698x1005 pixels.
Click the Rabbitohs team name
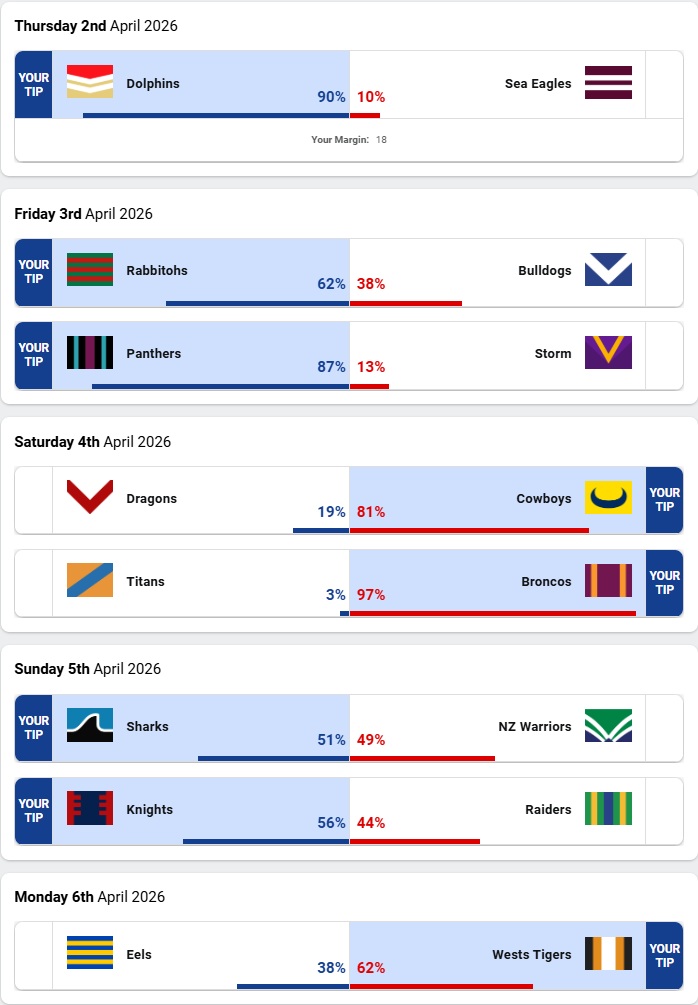tap(157, 270)
